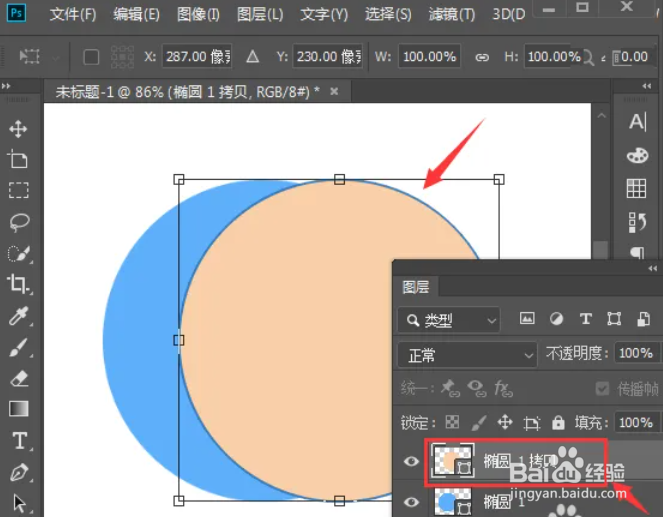663x517 pixels.
Task: Select the Lasso tool
Action: [19, 222]
